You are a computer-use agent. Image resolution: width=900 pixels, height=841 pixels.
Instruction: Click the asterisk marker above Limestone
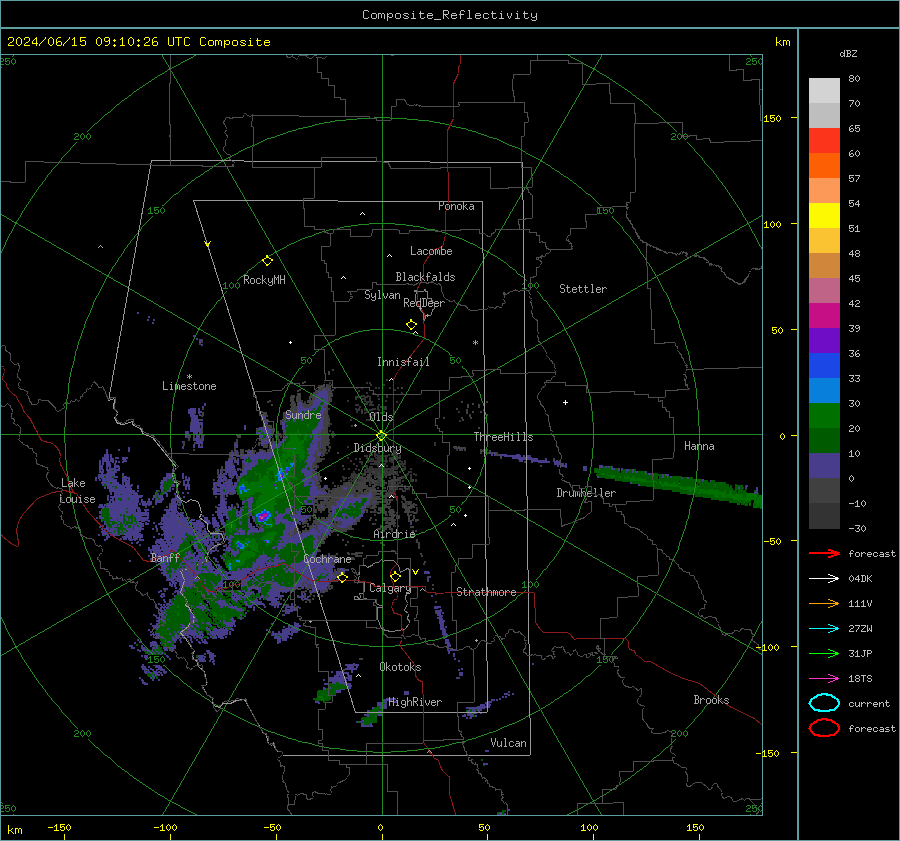point(189,377)
